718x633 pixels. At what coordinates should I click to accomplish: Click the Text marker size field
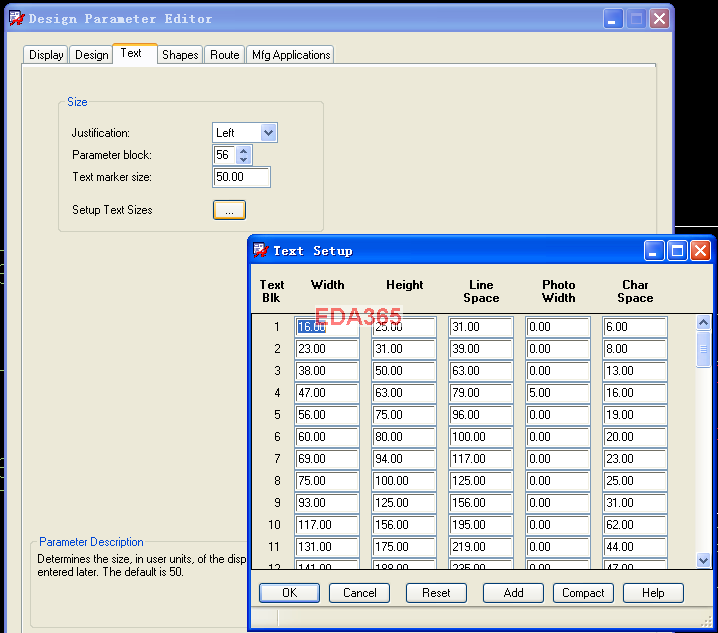point(241,177)
